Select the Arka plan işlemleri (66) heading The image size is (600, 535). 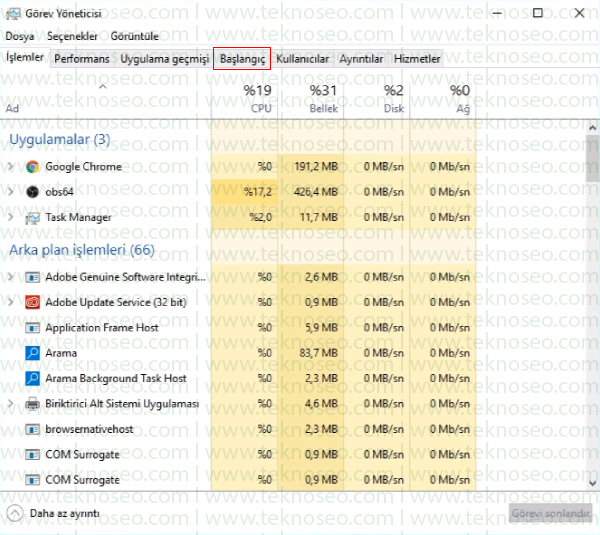coord(82,250)
